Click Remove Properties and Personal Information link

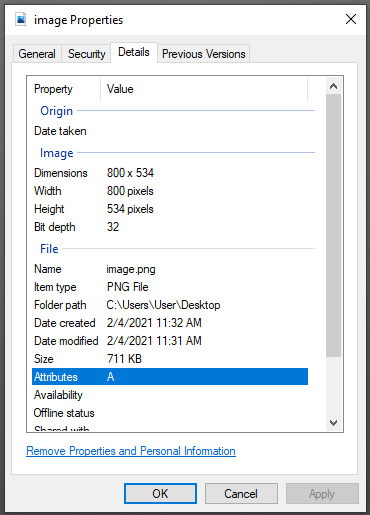[x=131, y=451]
